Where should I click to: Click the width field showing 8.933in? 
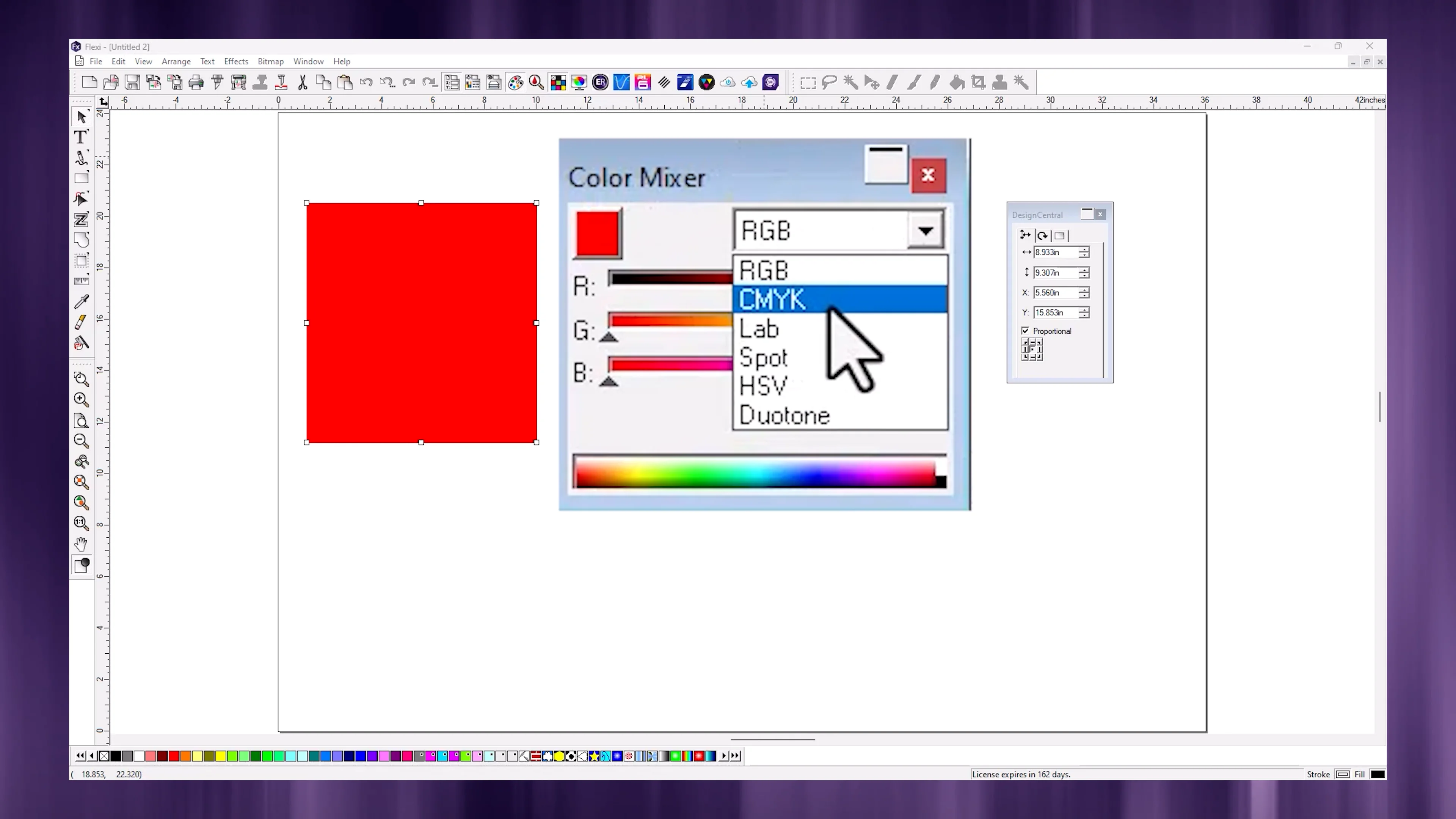click(1054, 252)
